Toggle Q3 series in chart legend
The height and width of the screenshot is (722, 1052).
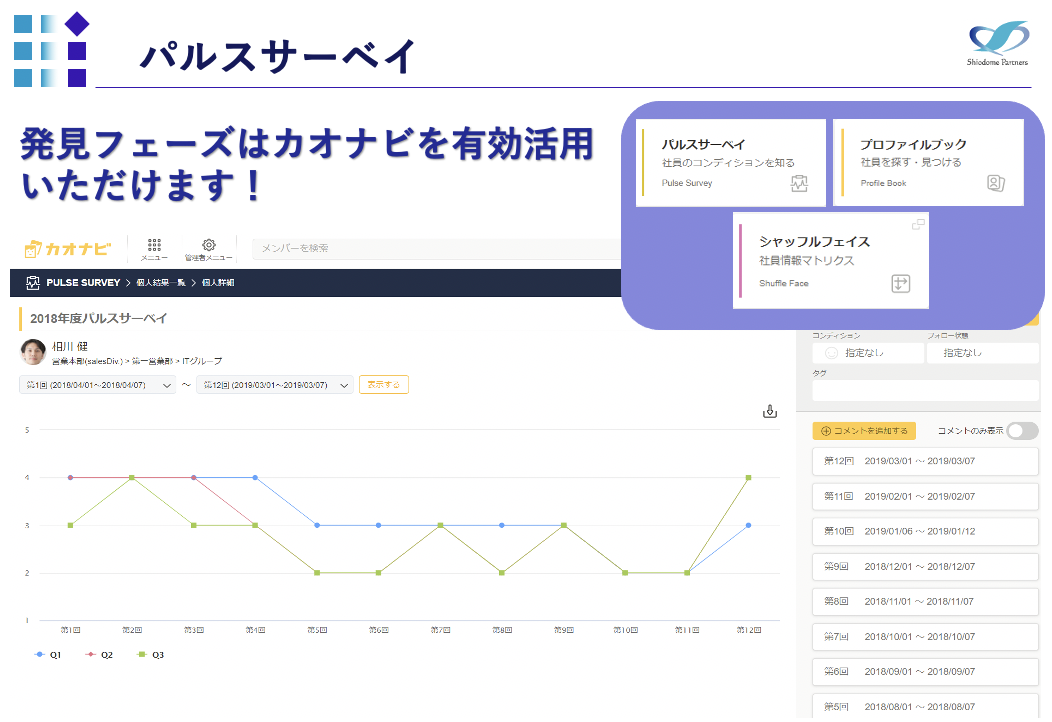(150, 655)
